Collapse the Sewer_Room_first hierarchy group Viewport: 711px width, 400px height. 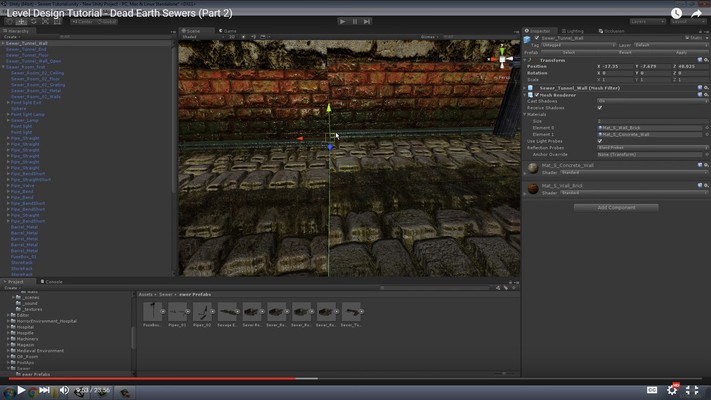3,67
